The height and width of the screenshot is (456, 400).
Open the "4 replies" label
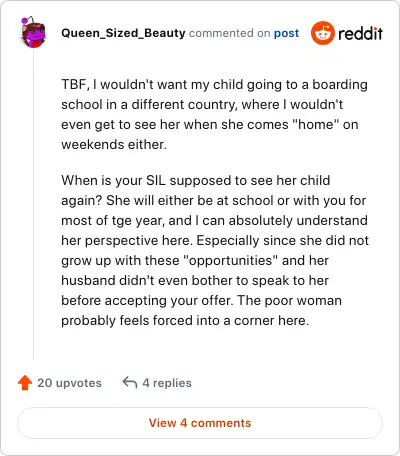coord(167,383)
